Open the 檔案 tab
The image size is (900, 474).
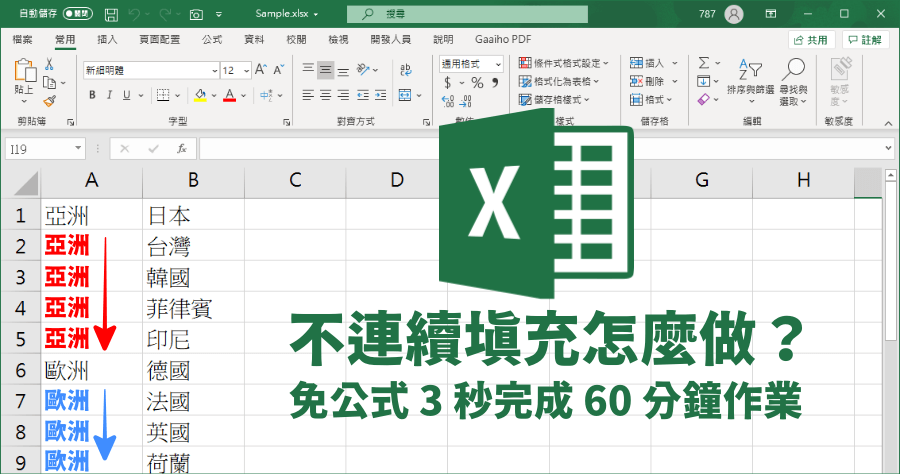[x=23, y=40]
